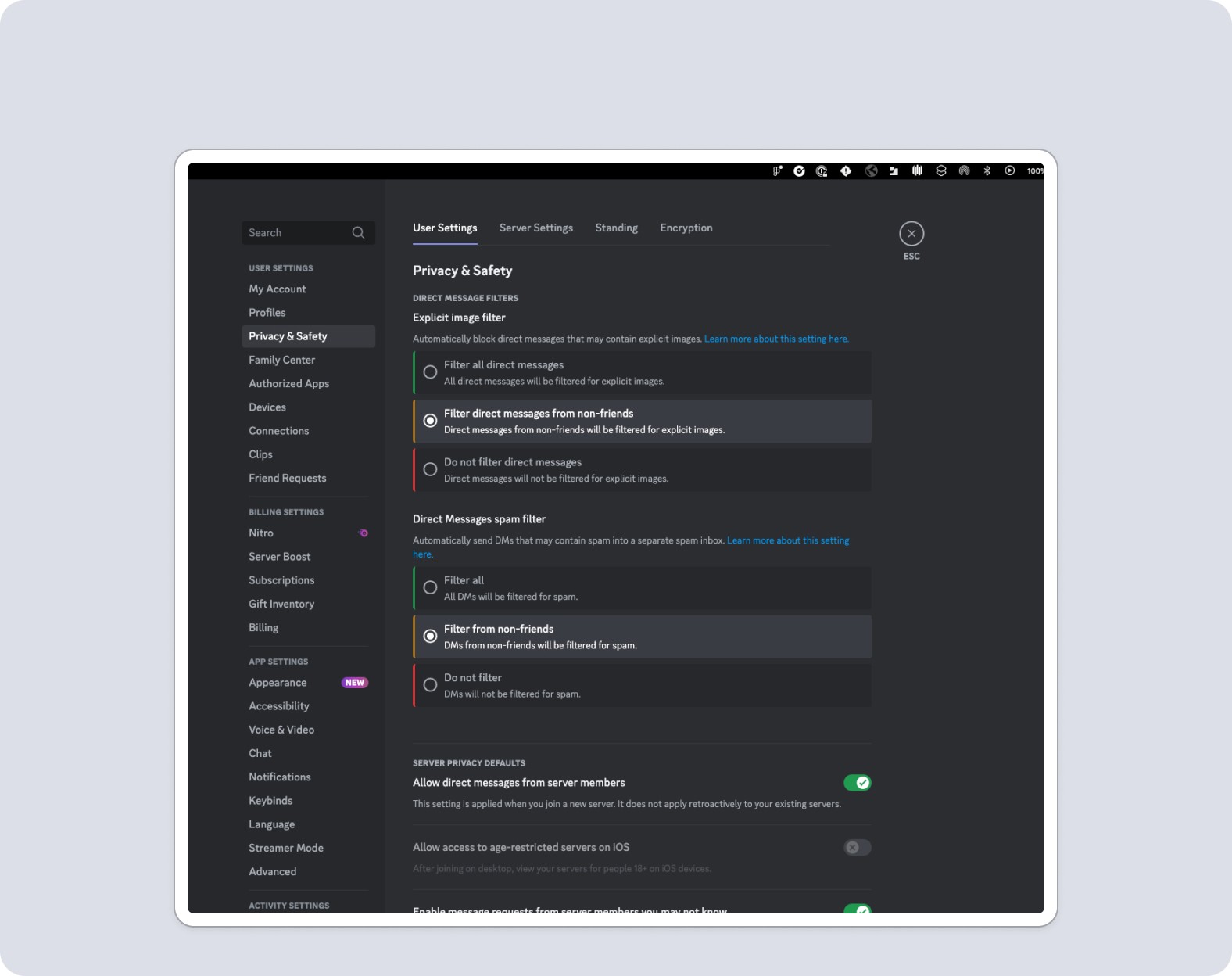
Task: Open Keybinds settings
Action: (x=308, y=801)
